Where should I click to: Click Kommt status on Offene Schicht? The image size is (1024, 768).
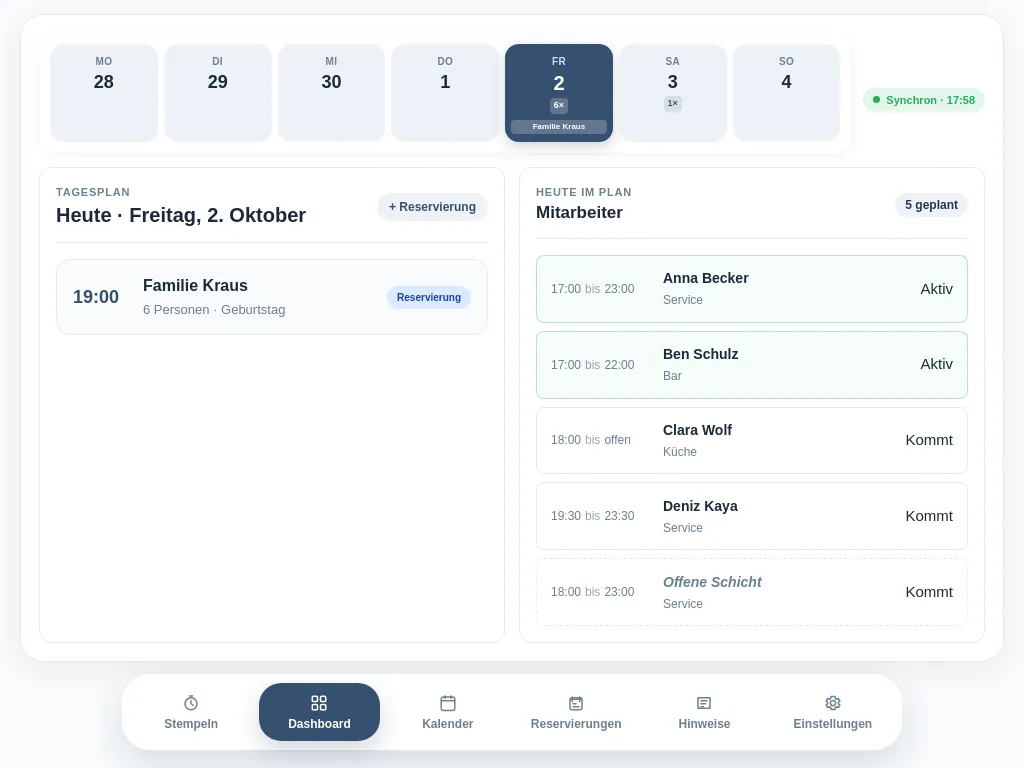pos(929,592)
